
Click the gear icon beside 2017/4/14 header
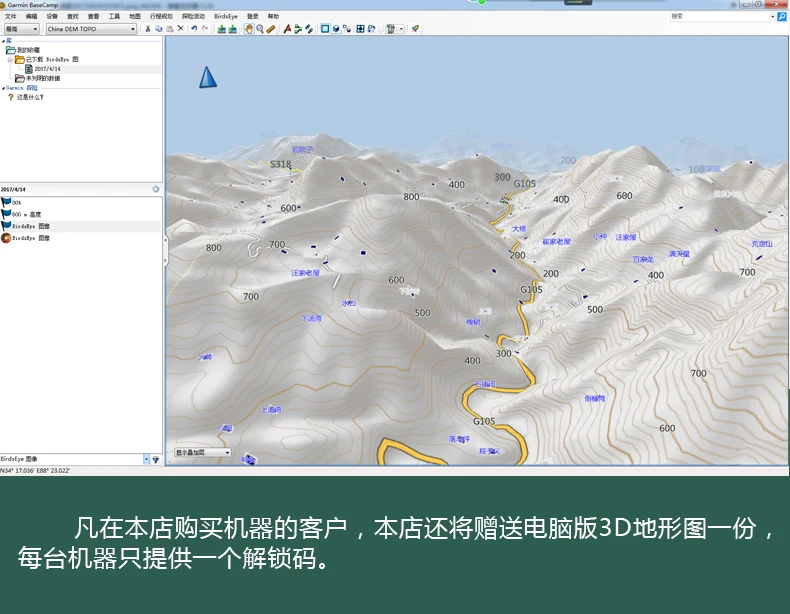click(x=156, y=189)
